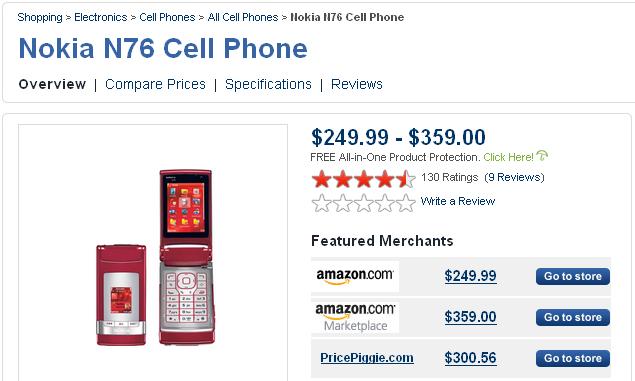
Task: Rate five stars in Write a Review
Action: (405, 202)
